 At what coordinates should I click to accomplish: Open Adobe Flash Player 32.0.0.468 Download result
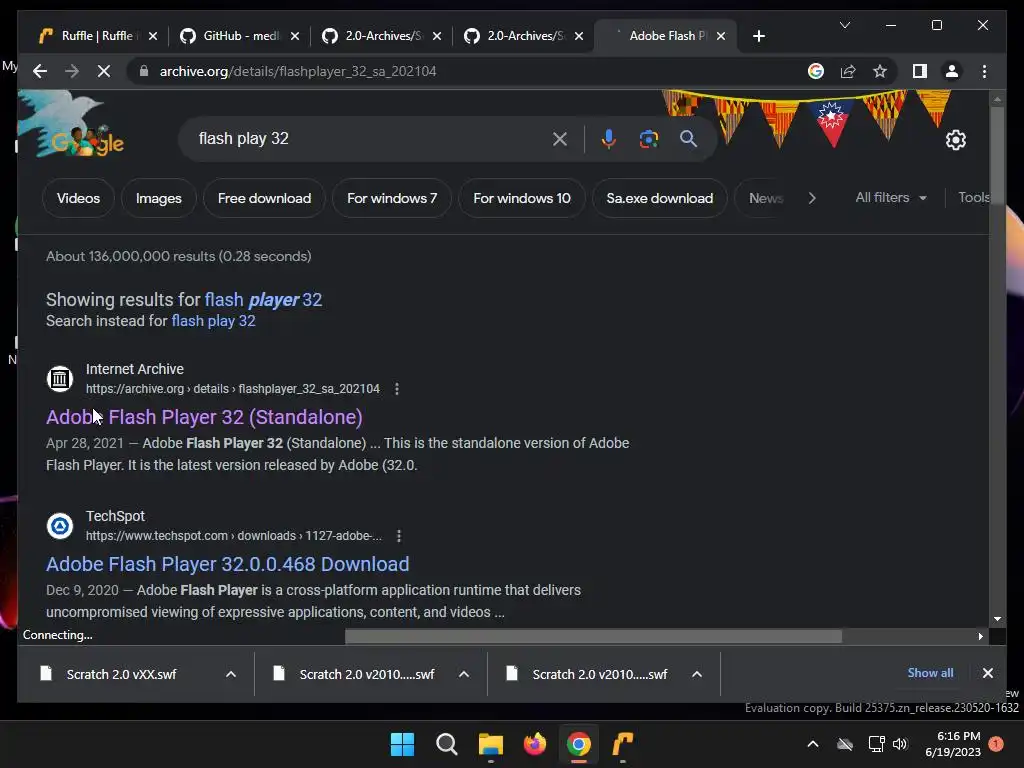coord(227,564)
